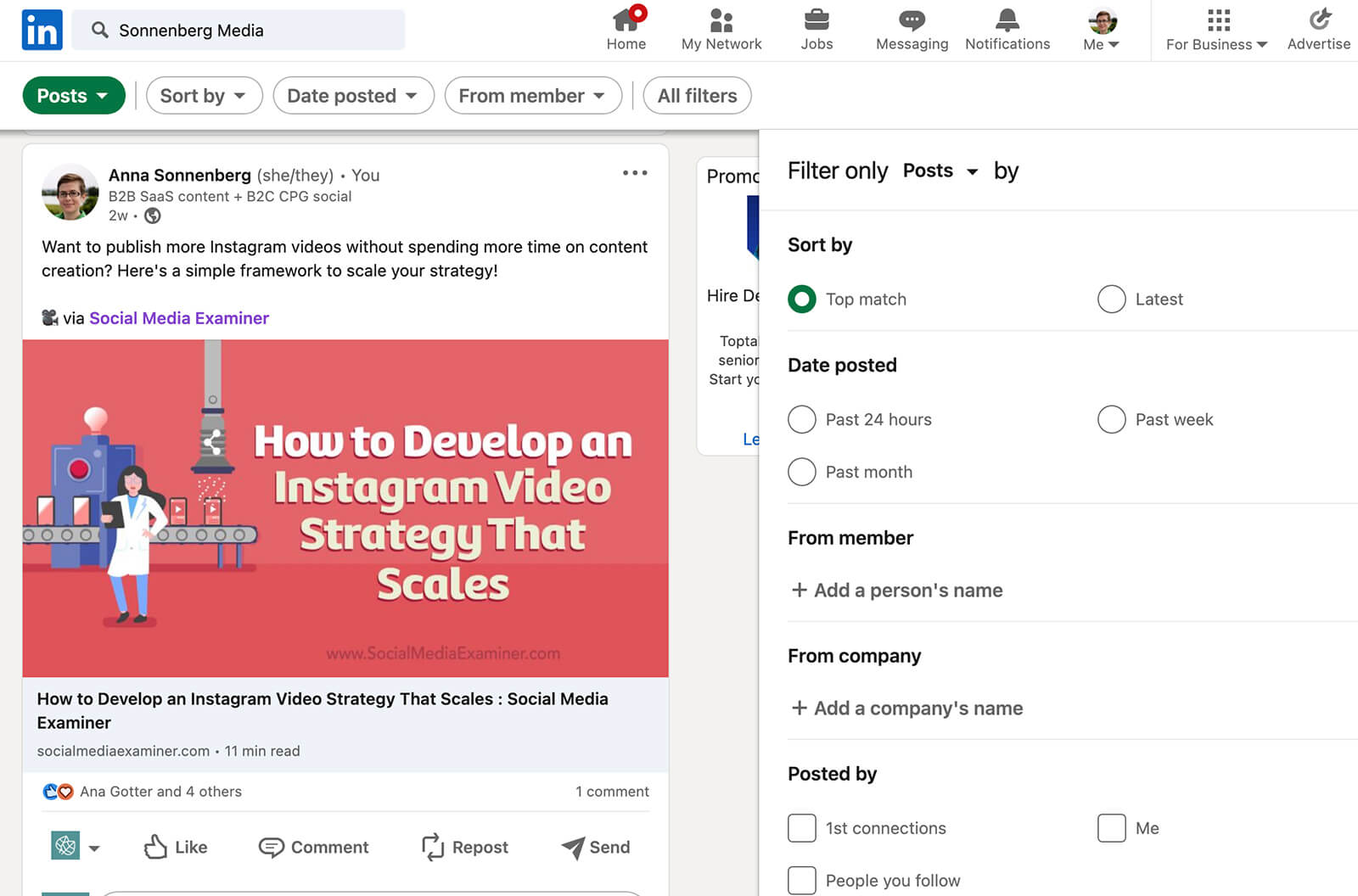Open the post's three-dot options menu
This screenshot has height=896, width=1358.
click(x=635, y=172)
